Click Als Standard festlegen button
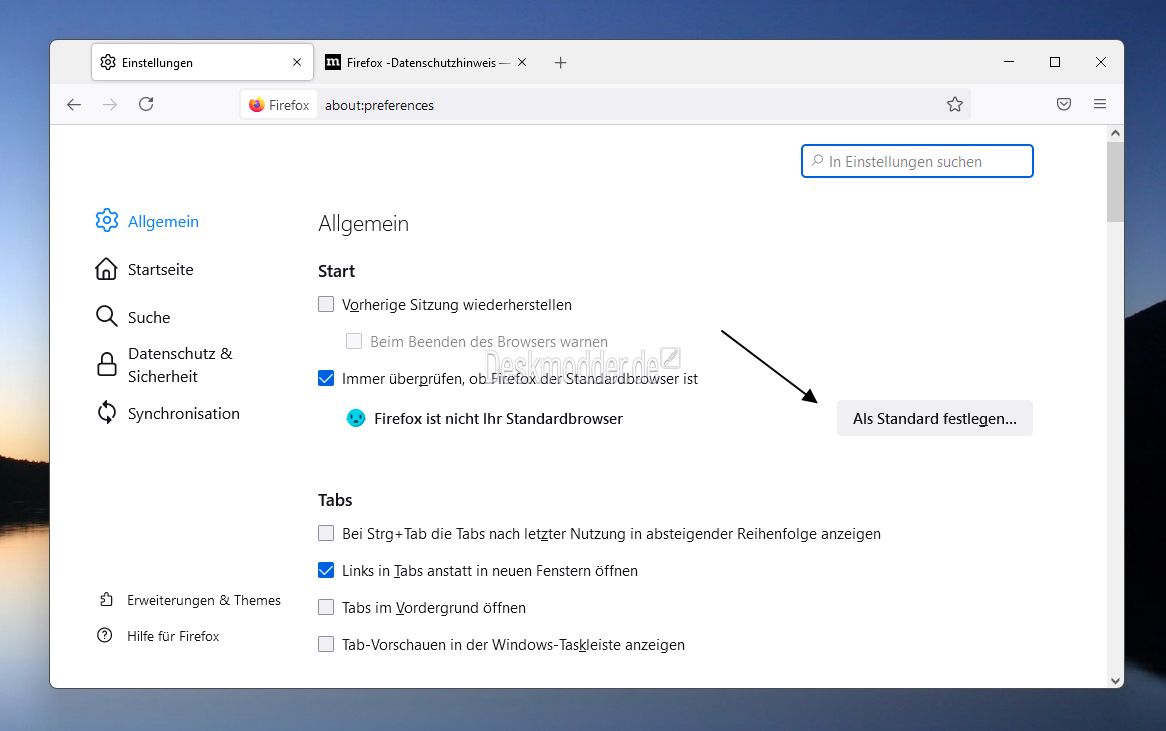 click(x=934, y=419)
